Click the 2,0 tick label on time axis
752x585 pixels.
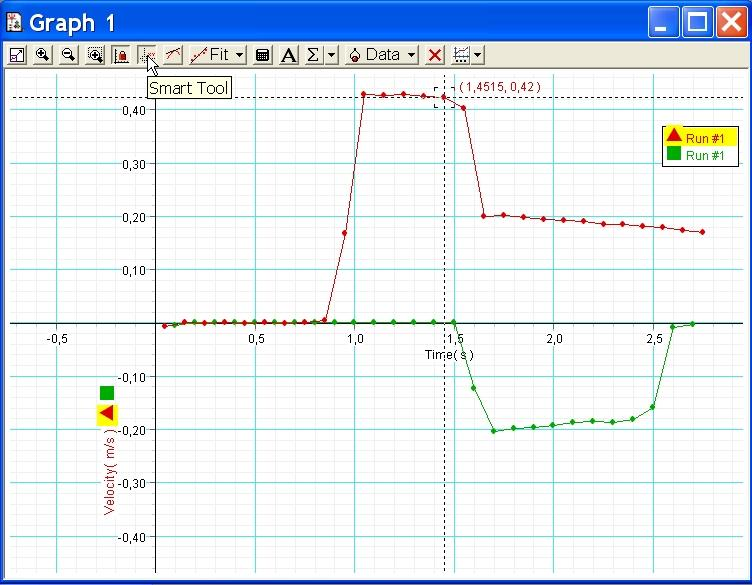click(554, 339)
